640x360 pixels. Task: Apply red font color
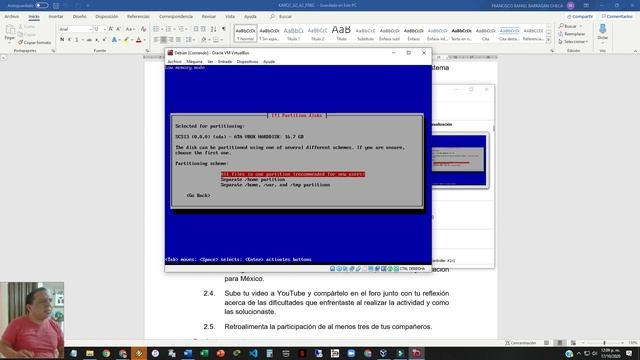pos(138,40)
